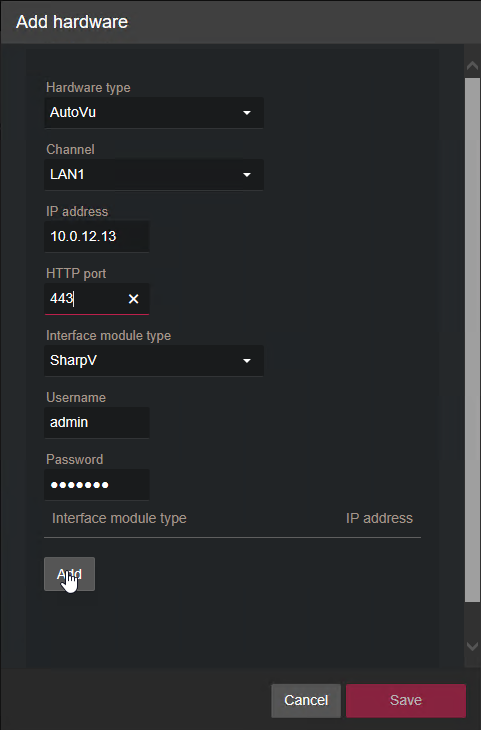Click the Add hardware dialog title bar
The image size is (481, 730).
coord(240,22)
